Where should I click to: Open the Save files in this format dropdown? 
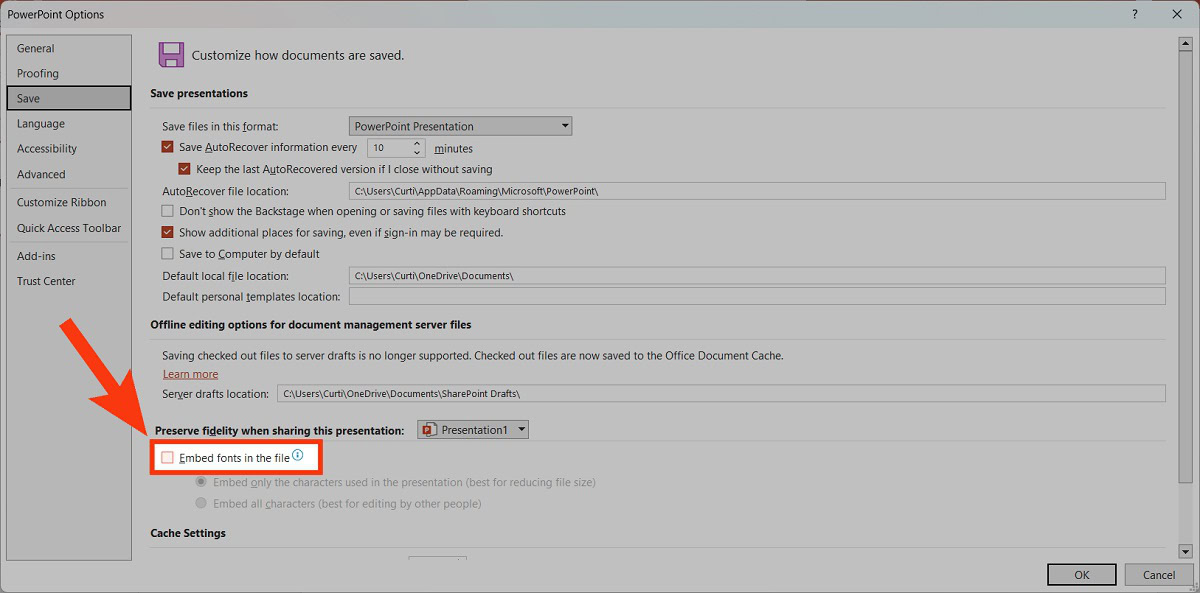(x=460, y=126)
